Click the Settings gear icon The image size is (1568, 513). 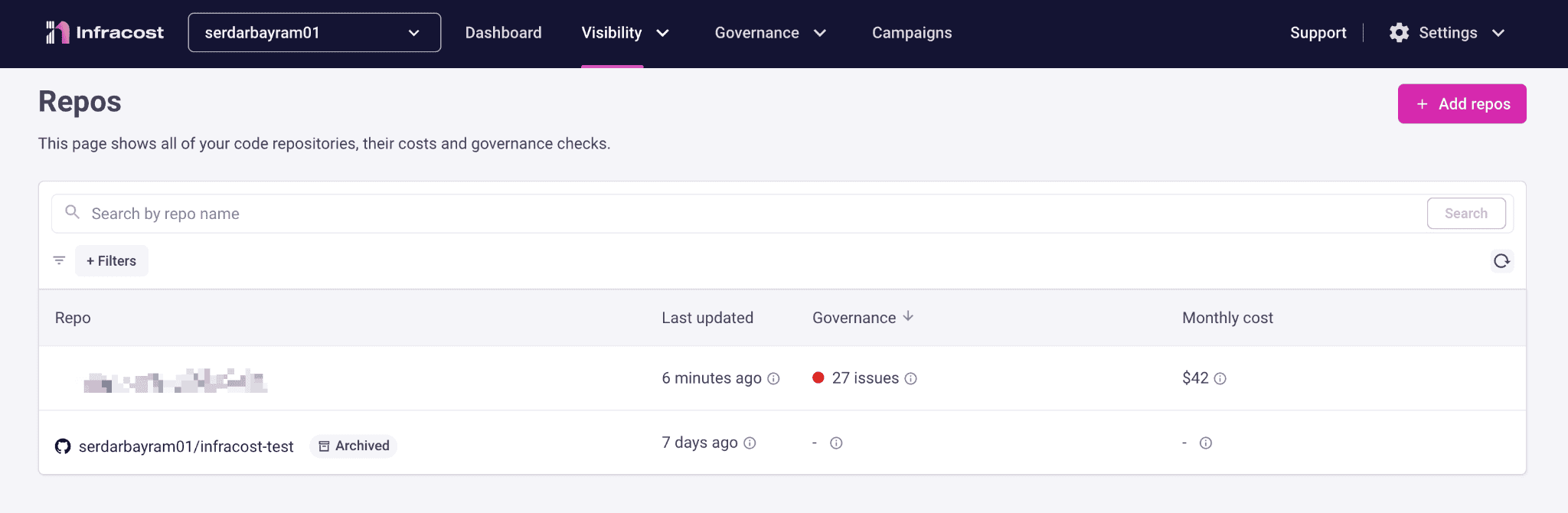coord(1399,33)
